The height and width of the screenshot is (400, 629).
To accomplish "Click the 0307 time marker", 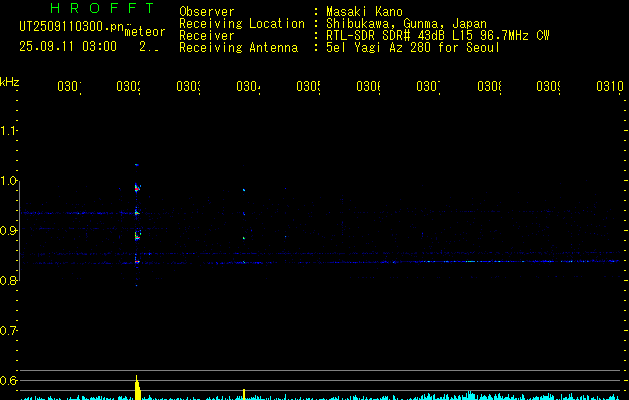I will [428, 86].
